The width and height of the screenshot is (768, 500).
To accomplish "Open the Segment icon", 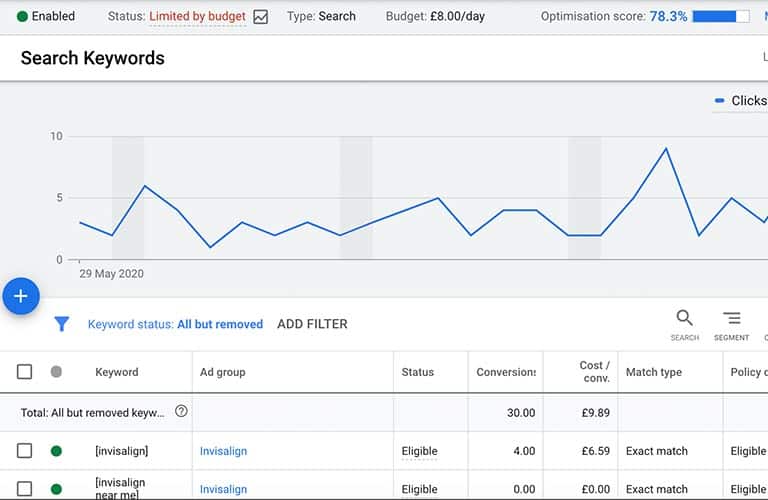I will tap(731, 319).
